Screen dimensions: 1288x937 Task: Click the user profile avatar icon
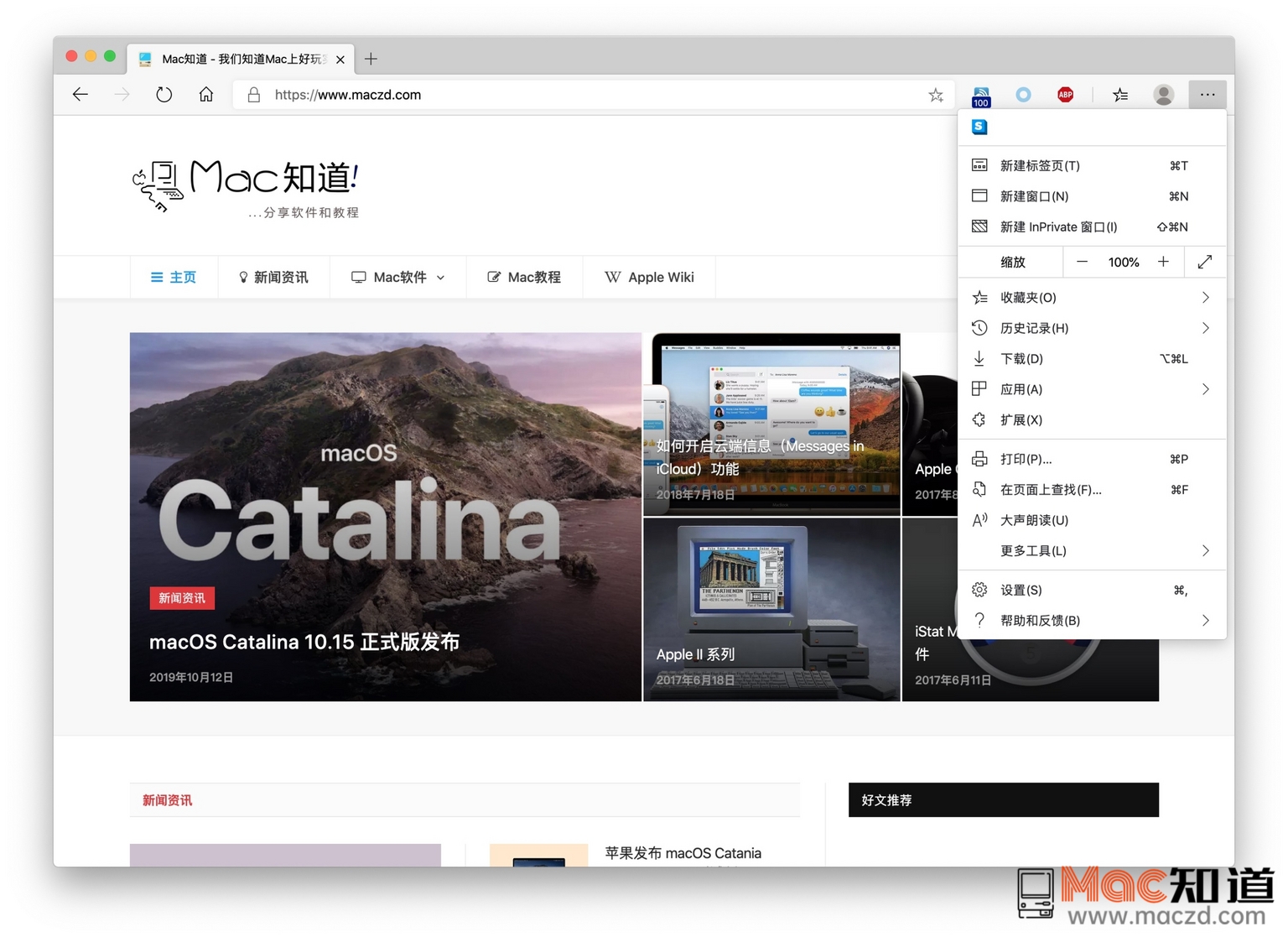click(1164, 94)
